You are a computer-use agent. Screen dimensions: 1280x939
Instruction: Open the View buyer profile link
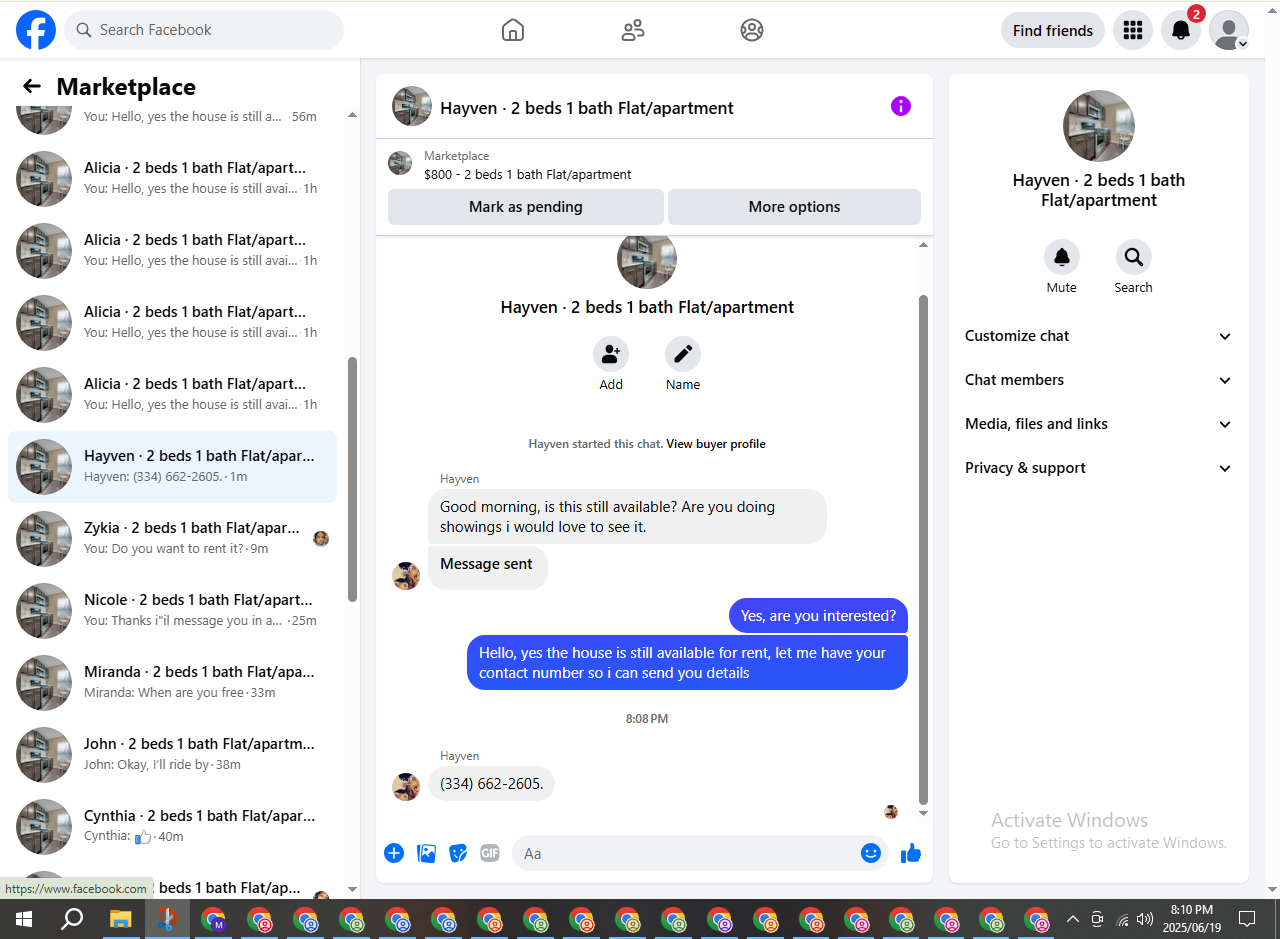coord(716,444)
